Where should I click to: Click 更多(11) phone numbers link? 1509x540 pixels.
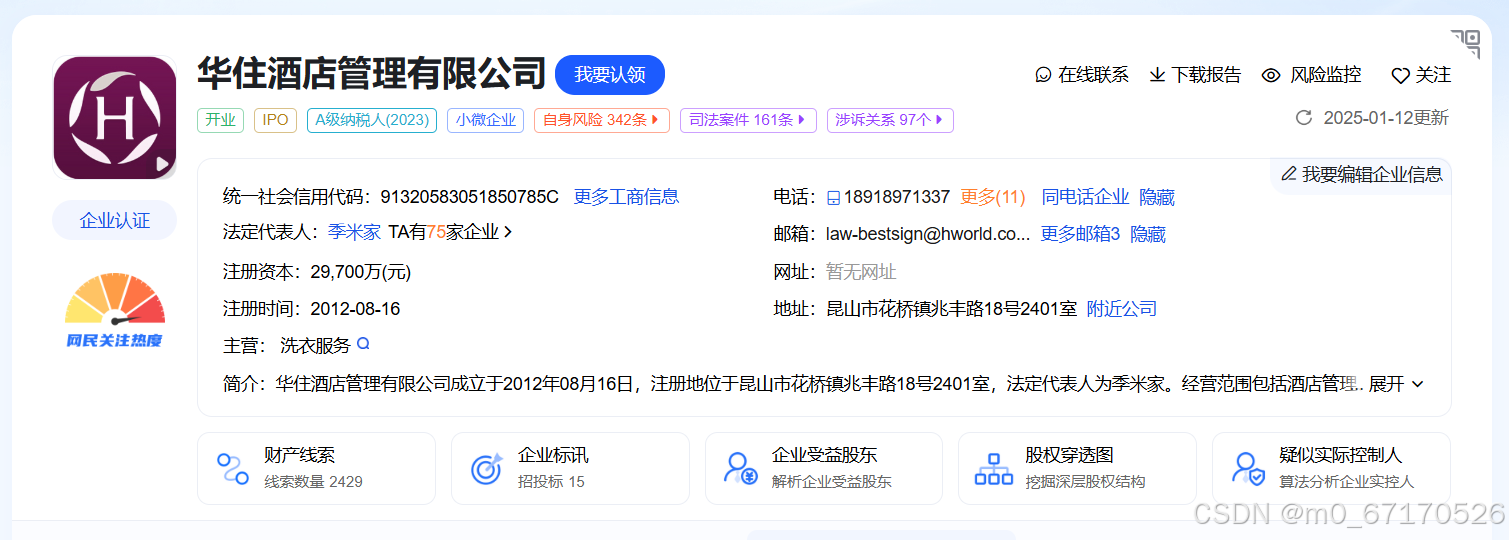pos(993,197)
